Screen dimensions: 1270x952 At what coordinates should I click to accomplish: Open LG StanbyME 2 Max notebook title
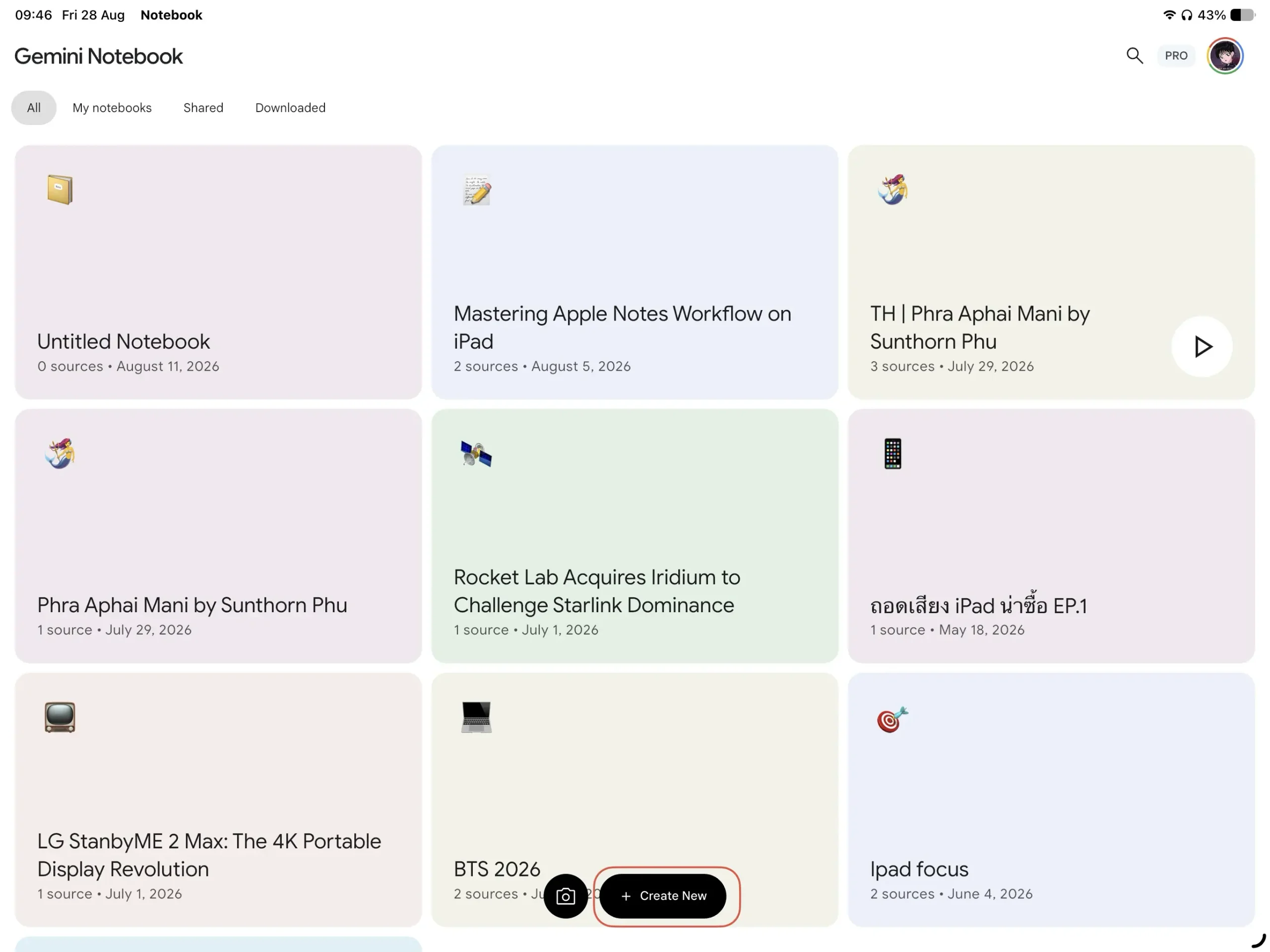209,855
